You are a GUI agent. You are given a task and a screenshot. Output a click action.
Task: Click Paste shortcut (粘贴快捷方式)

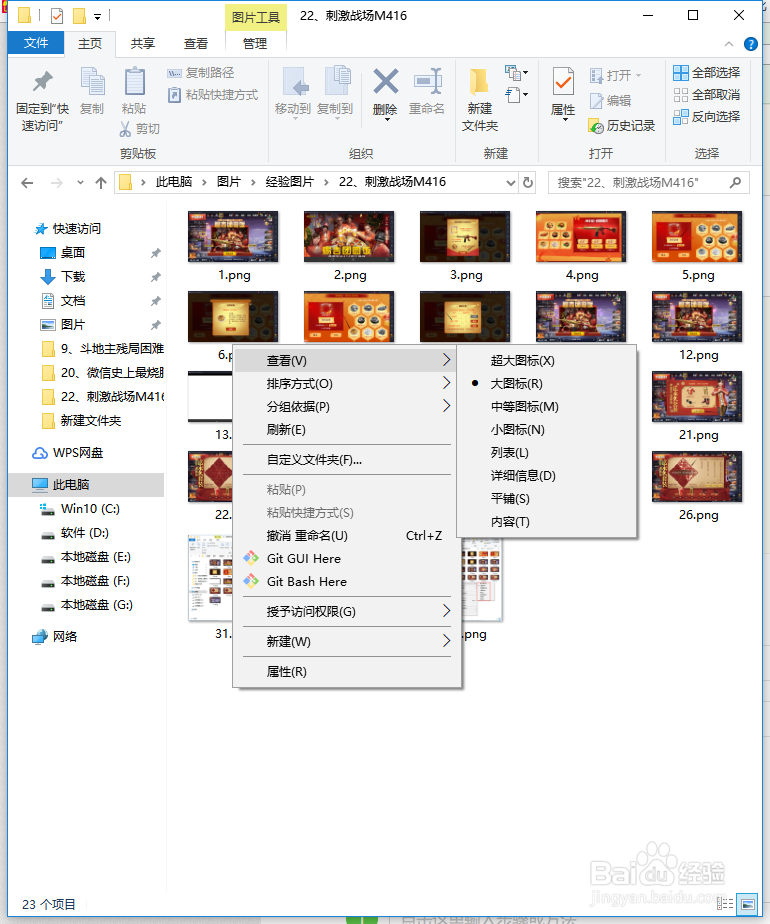pos(213,95)
